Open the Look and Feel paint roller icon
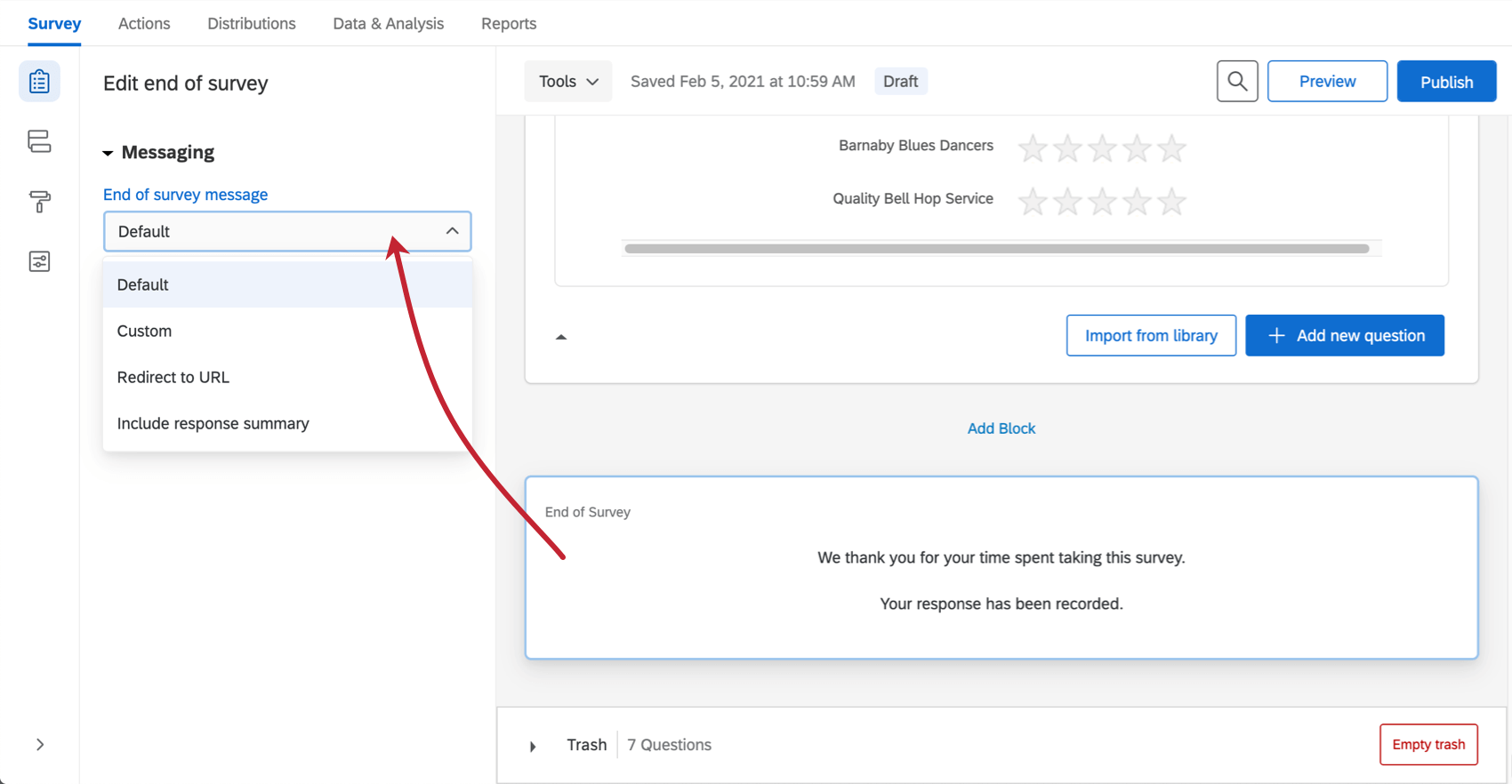This screenshot has height=784, width=1512. pyautogui.click(x=39, y=202)
